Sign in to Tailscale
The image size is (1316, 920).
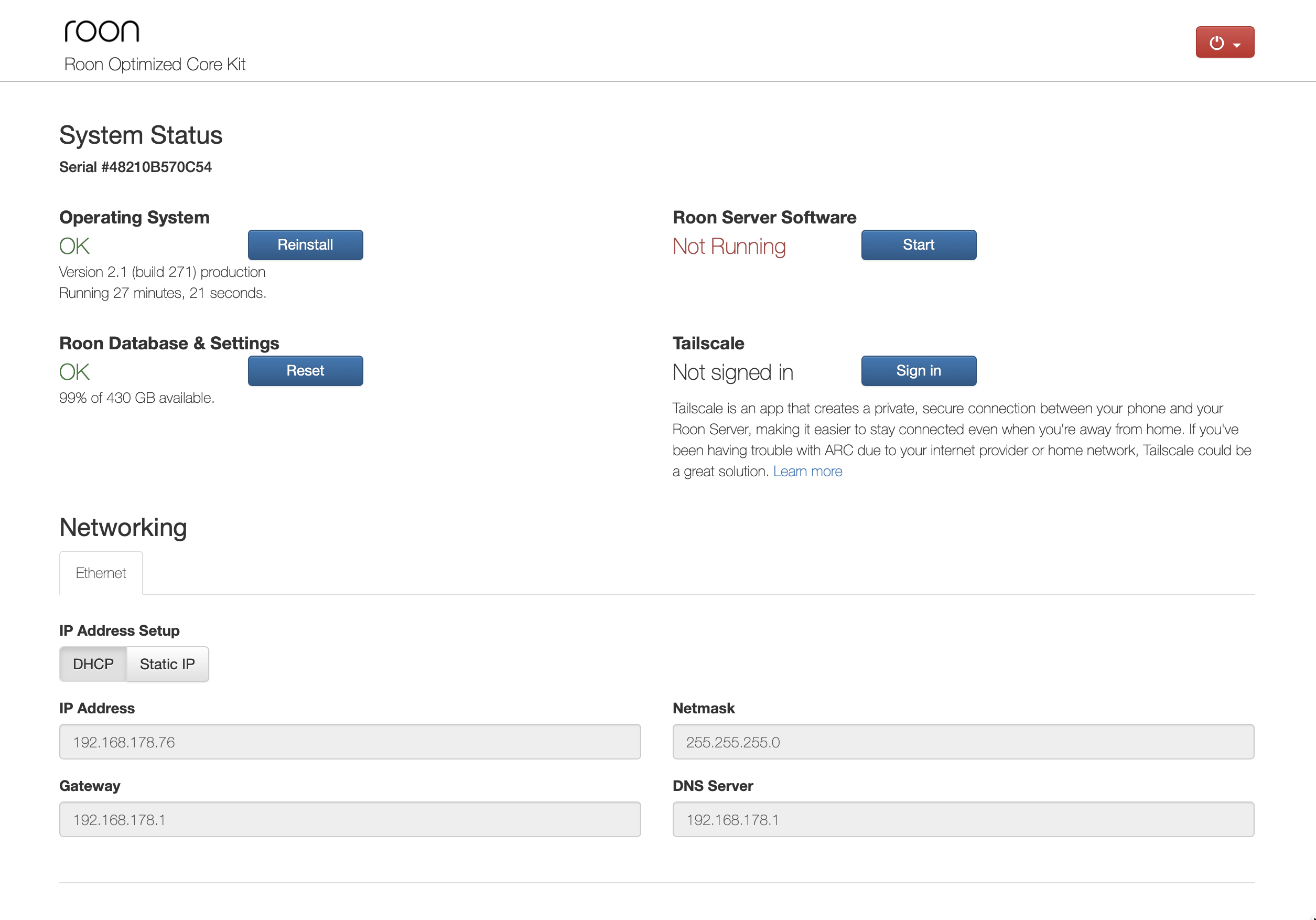918,370
